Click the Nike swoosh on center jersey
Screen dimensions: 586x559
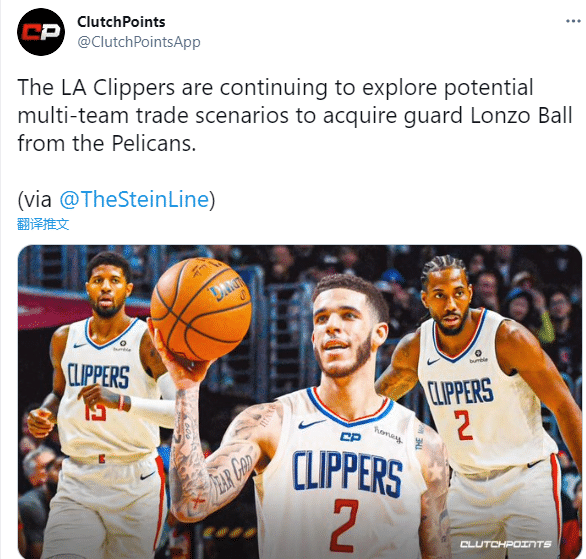[311, 424]
